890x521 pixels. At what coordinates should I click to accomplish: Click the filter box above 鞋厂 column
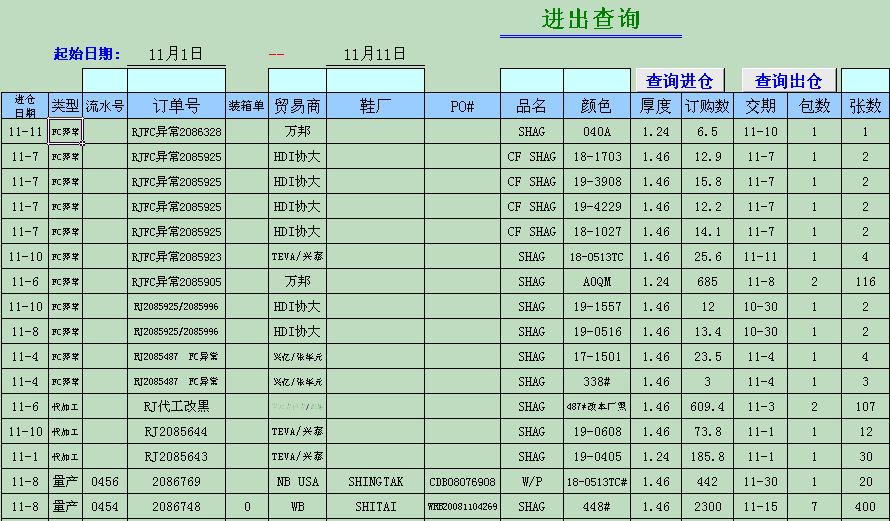pos(375,80)
